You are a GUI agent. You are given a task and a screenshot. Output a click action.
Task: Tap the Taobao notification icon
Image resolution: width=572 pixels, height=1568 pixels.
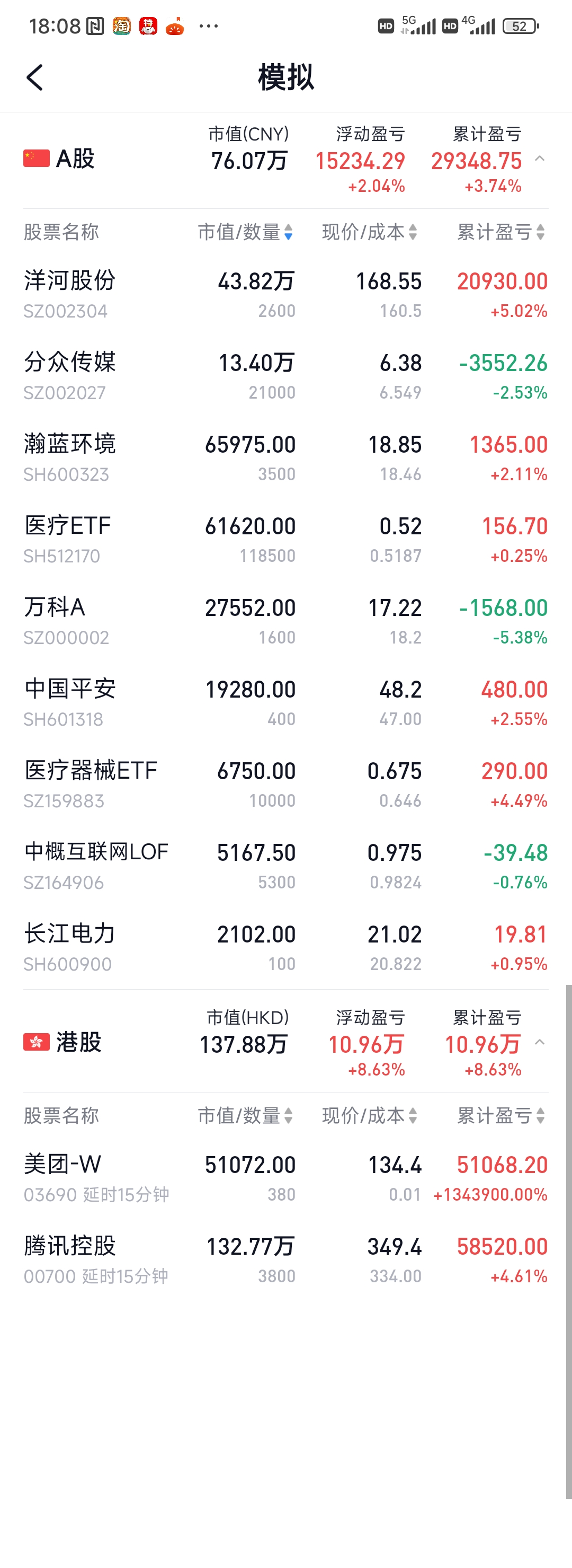[x=122, y=26]
